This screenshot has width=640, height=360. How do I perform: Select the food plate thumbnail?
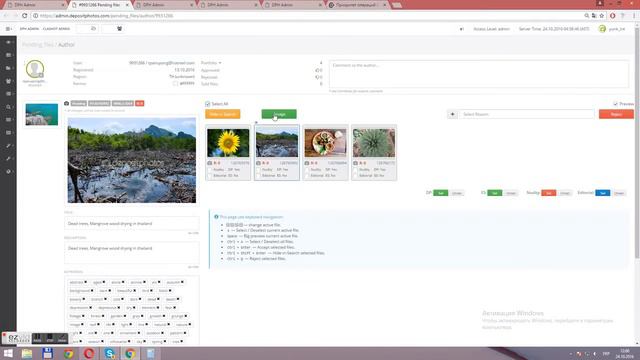tap(325, 143)
